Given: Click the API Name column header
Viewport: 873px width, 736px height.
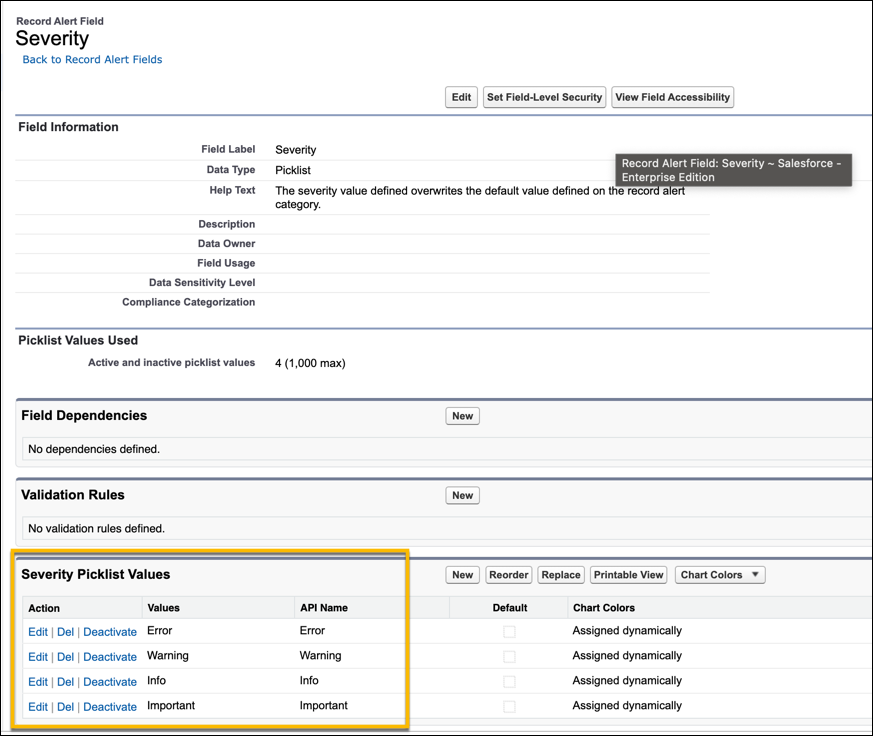Looking at the screenshot, I should click(324, 608).
